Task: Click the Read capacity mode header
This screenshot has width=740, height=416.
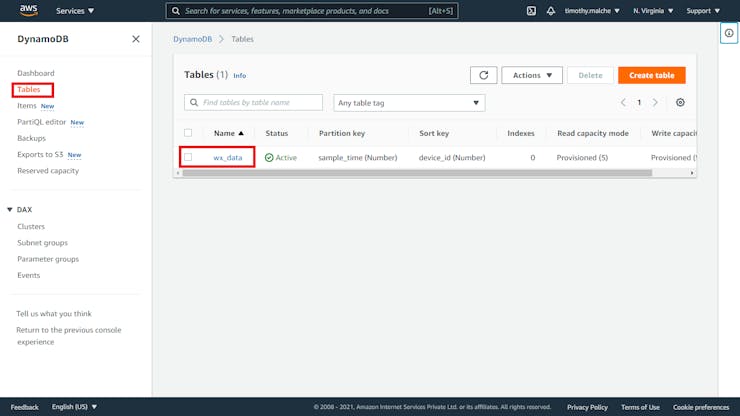Action: pyautogui.click(x=593, y=134)
